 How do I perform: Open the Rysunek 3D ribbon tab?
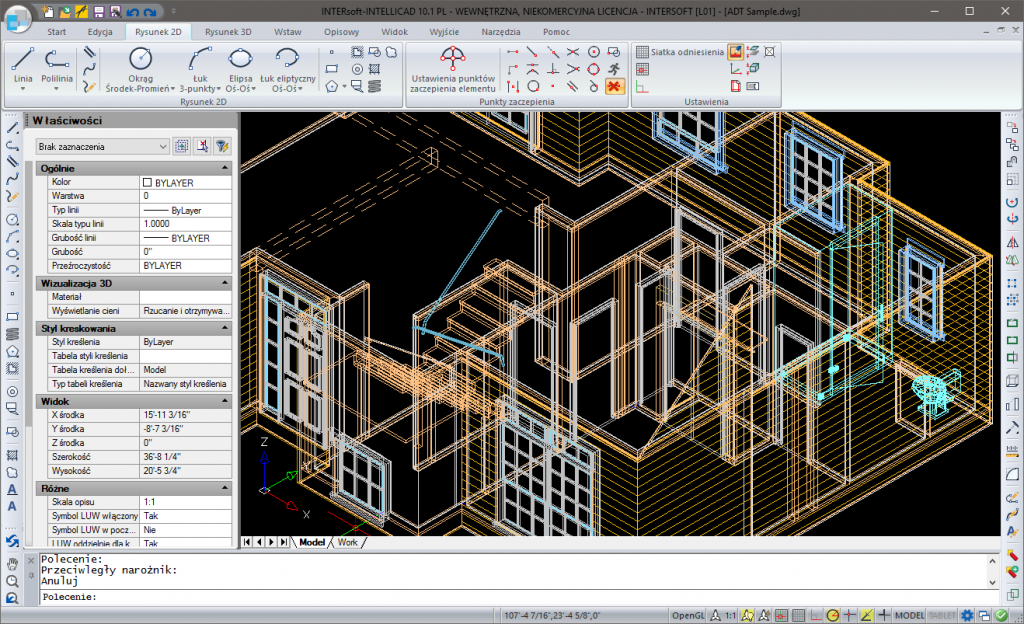coord(228,31)
